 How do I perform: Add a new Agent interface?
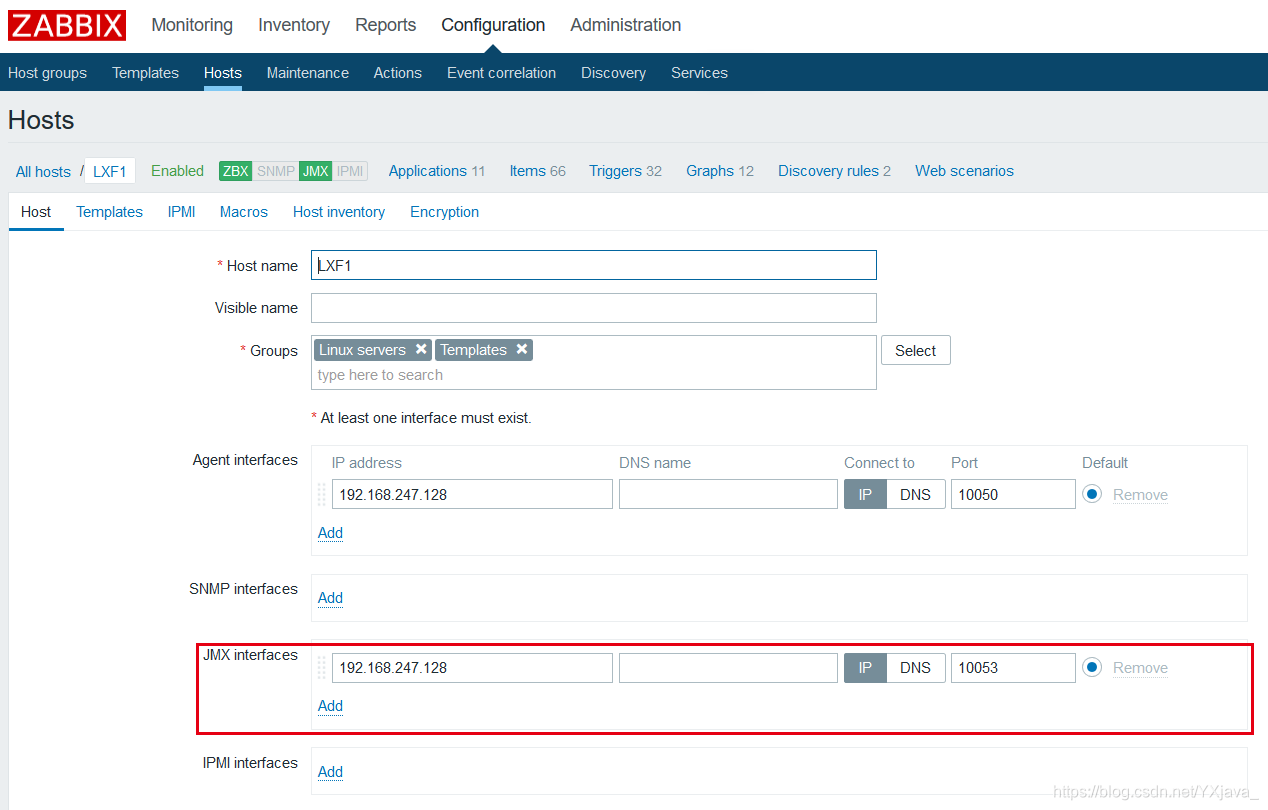(x=330, y=533)
